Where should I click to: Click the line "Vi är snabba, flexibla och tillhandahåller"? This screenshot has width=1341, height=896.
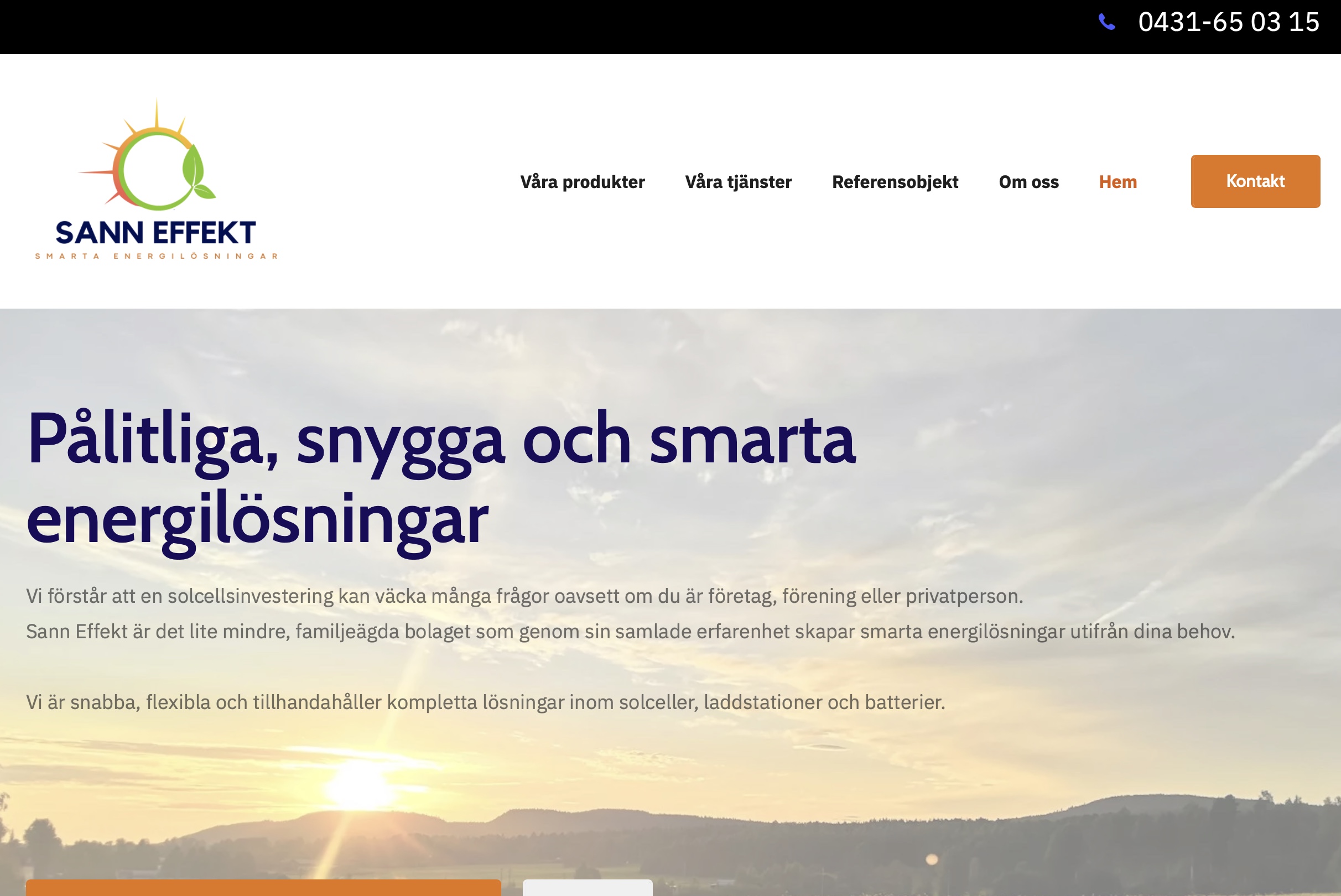click(485, 702)
